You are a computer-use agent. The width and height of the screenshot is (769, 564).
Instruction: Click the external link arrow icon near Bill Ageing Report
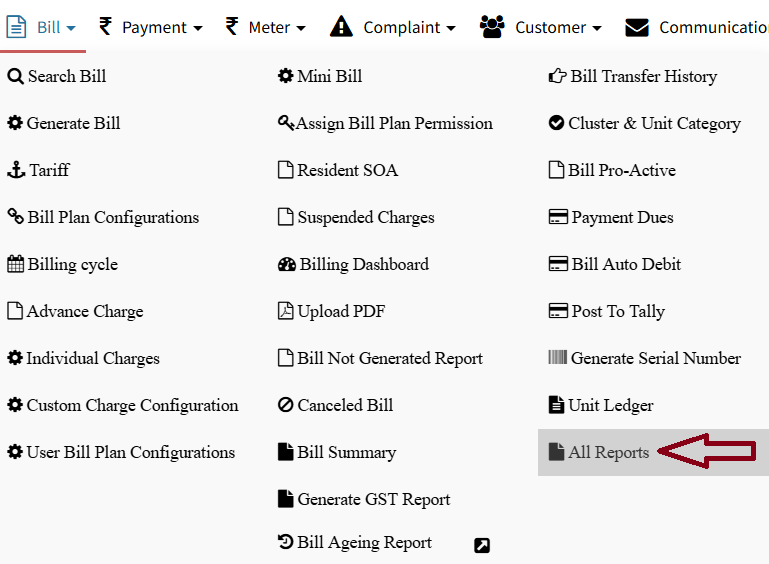pyautogui.click(x=482, y=545)
